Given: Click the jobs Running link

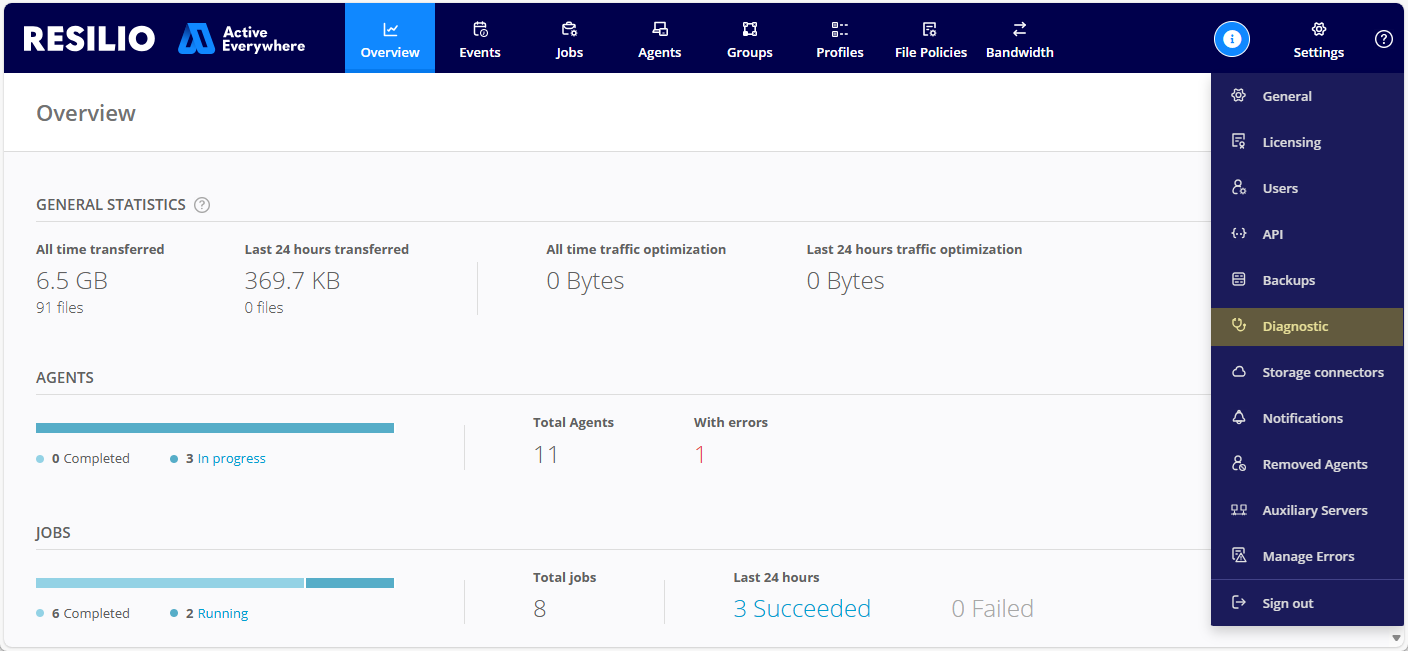Looking at the screenshot, I should [222, 614].
